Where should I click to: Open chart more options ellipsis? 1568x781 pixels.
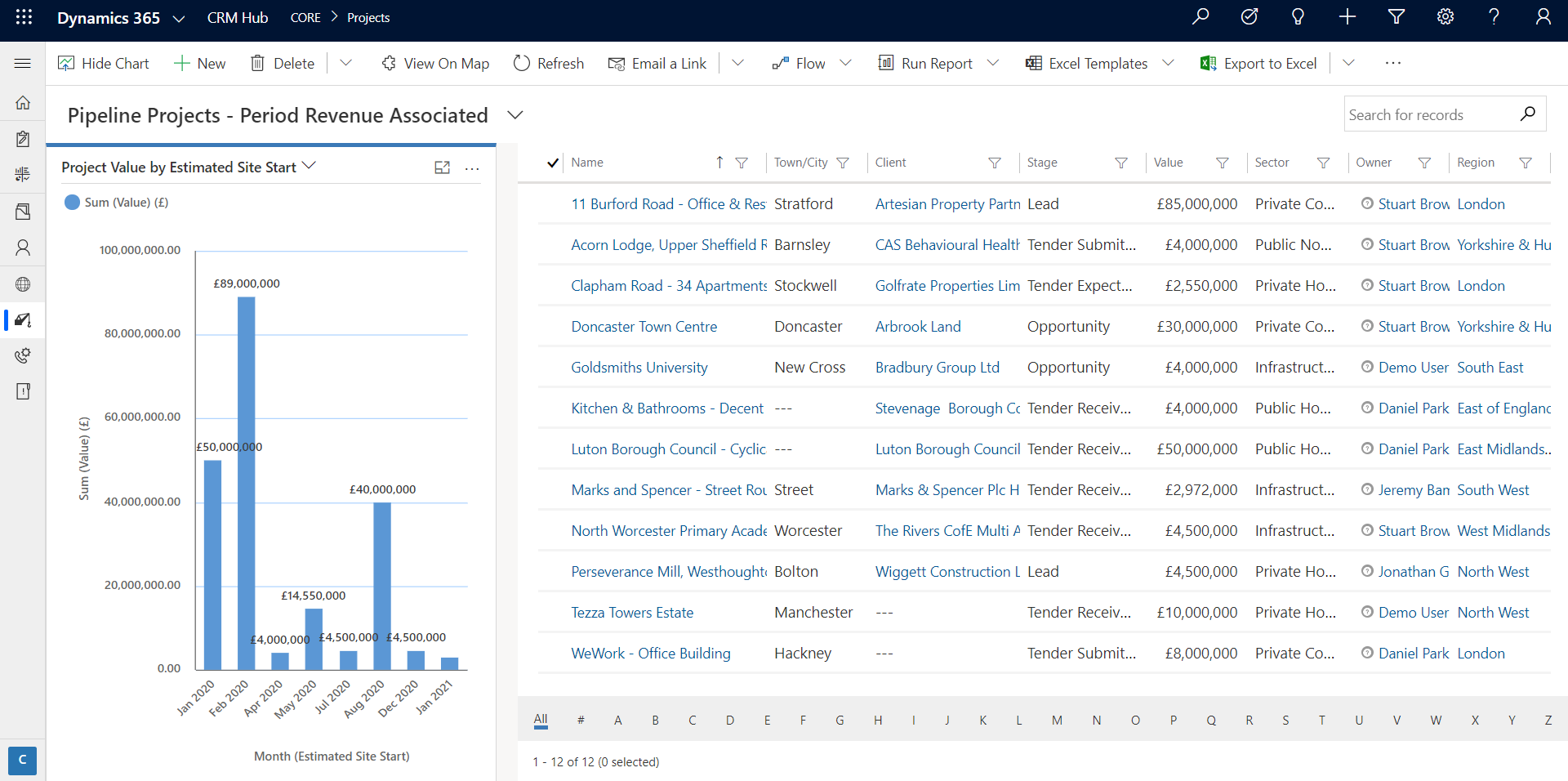point(472,168)
